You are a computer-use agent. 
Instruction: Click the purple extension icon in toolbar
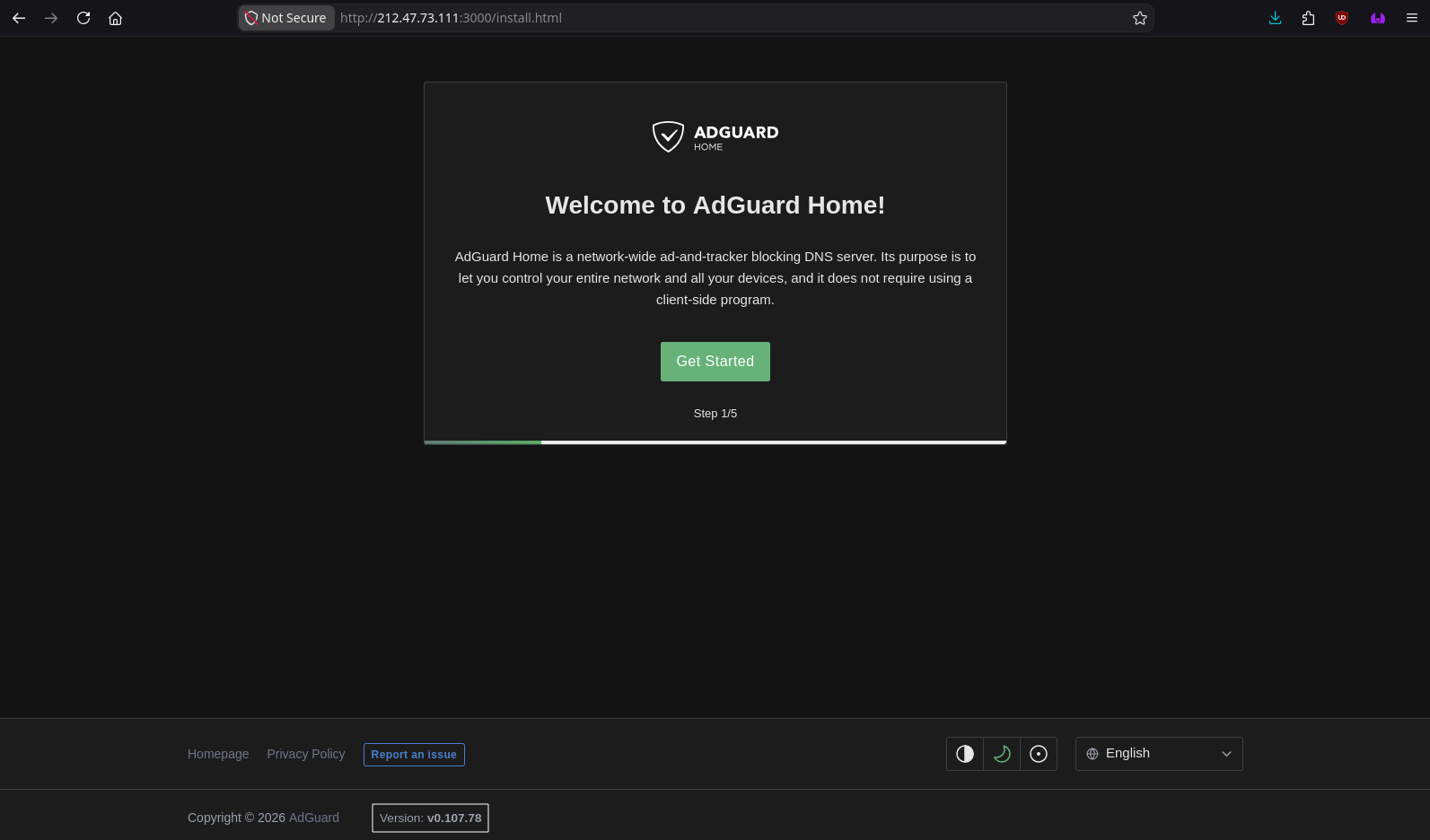coord(1378,18)
